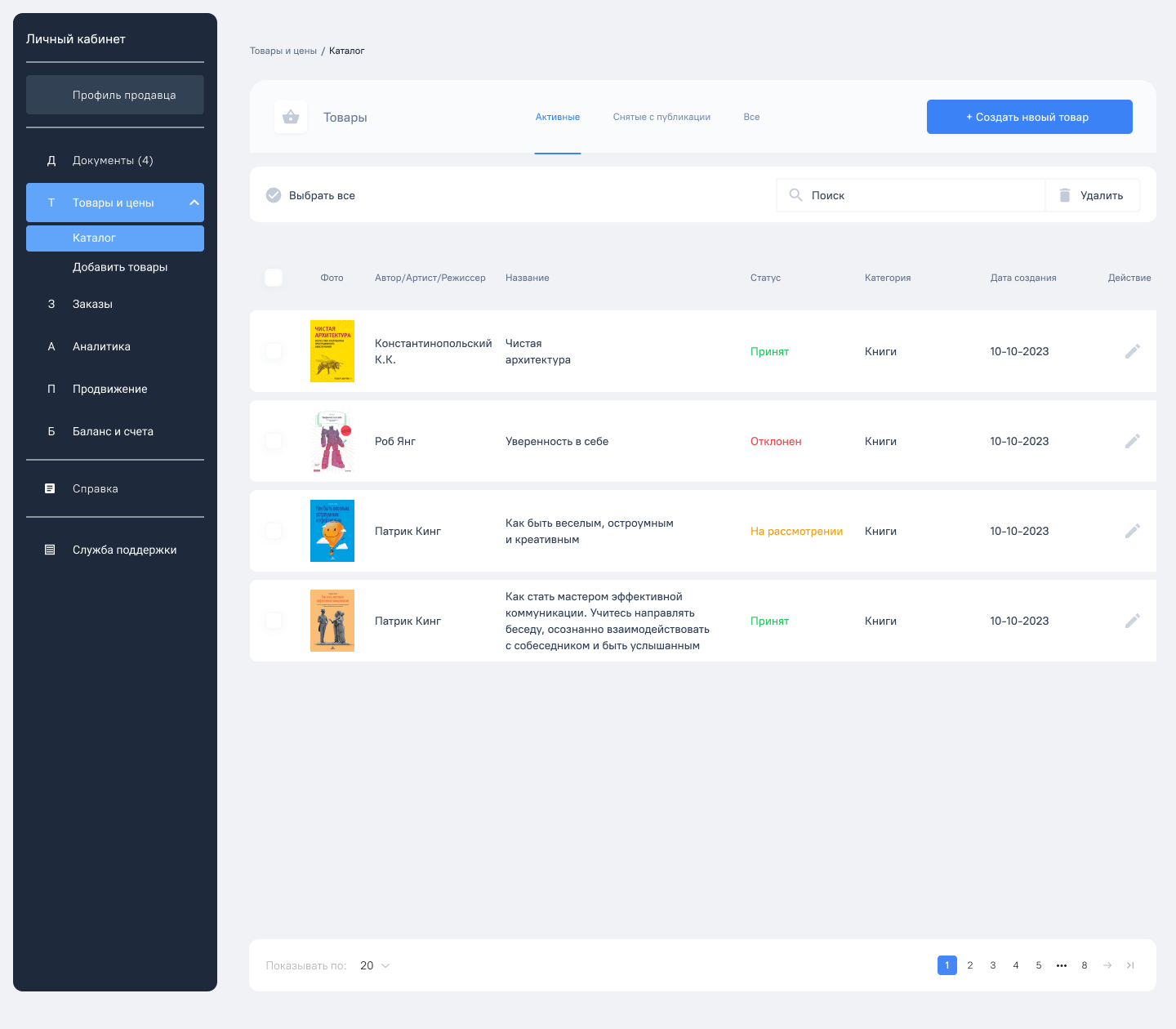Expand hidden pages via pagination ellipsis
1176x1029 pixels.
tap(1062, 965)
